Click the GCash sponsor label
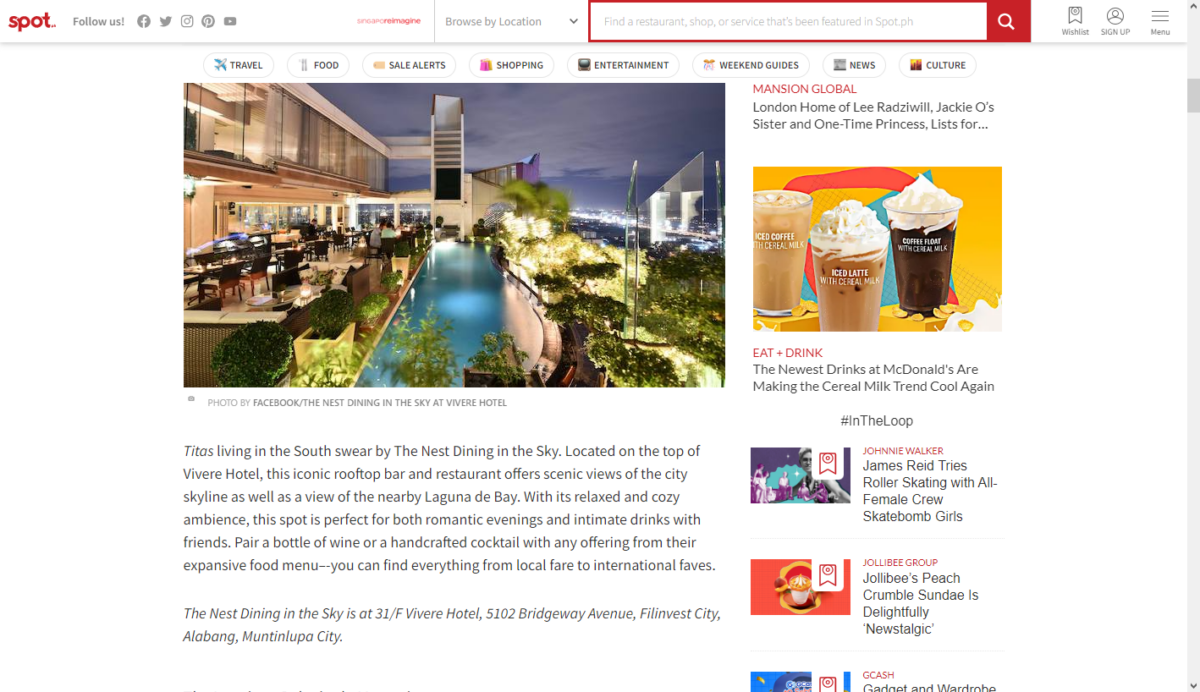This screenshot has width=1200, height=692. point(878,675)
